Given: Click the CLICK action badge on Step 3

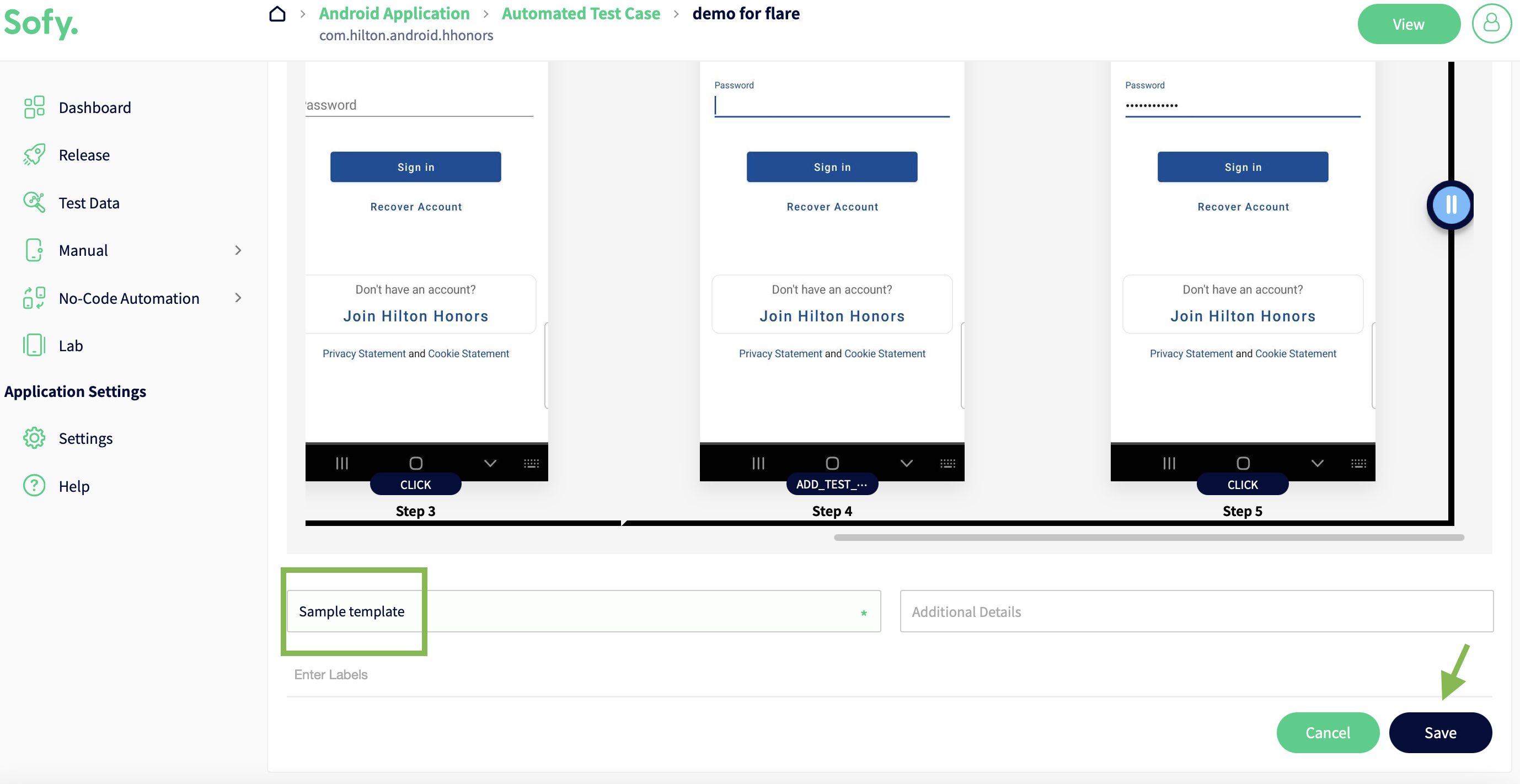Looking at the screenshot, I should pos(415,484).
